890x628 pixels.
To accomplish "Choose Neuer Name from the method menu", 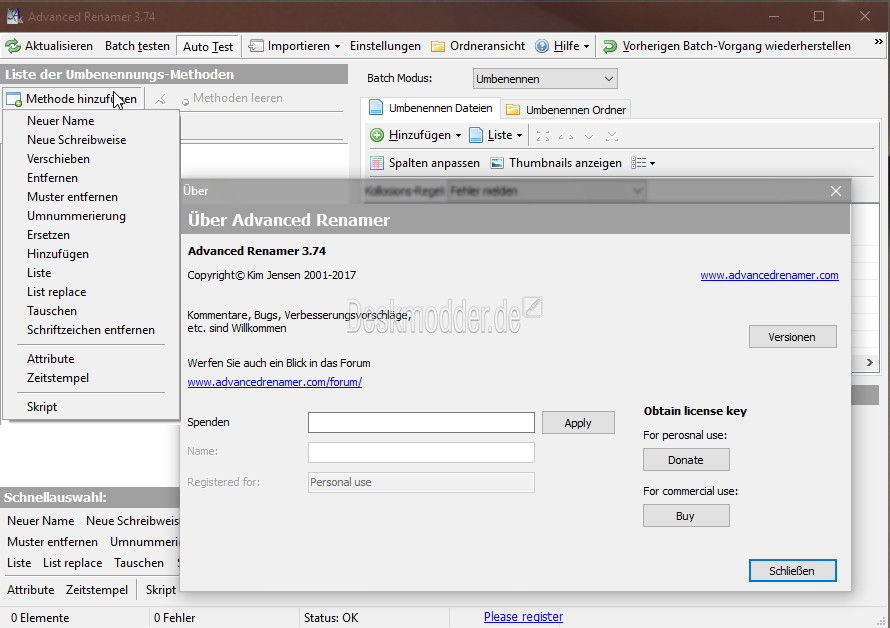I will [x=60, y=121].
